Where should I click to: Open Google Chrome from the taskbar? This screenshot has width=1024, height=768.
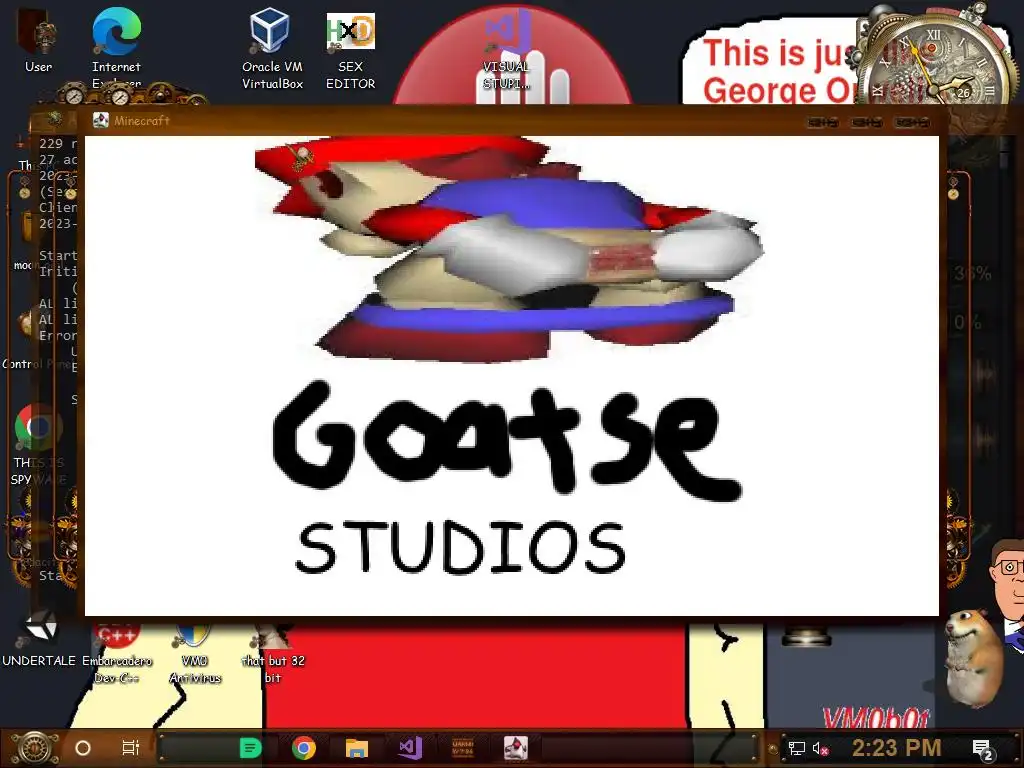click(304, 748)
